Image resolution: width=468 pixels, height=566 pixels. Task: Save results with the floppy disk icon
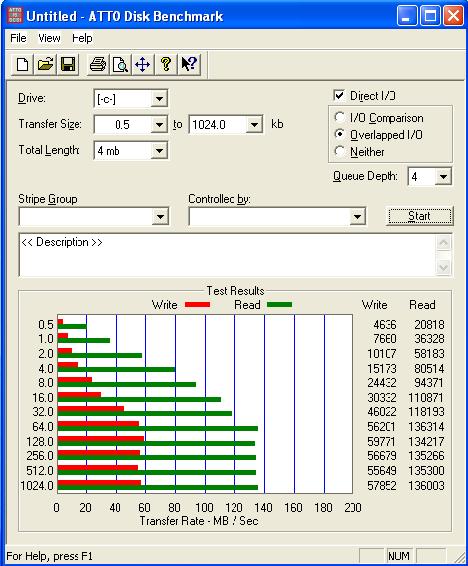(x=68, y=64)
